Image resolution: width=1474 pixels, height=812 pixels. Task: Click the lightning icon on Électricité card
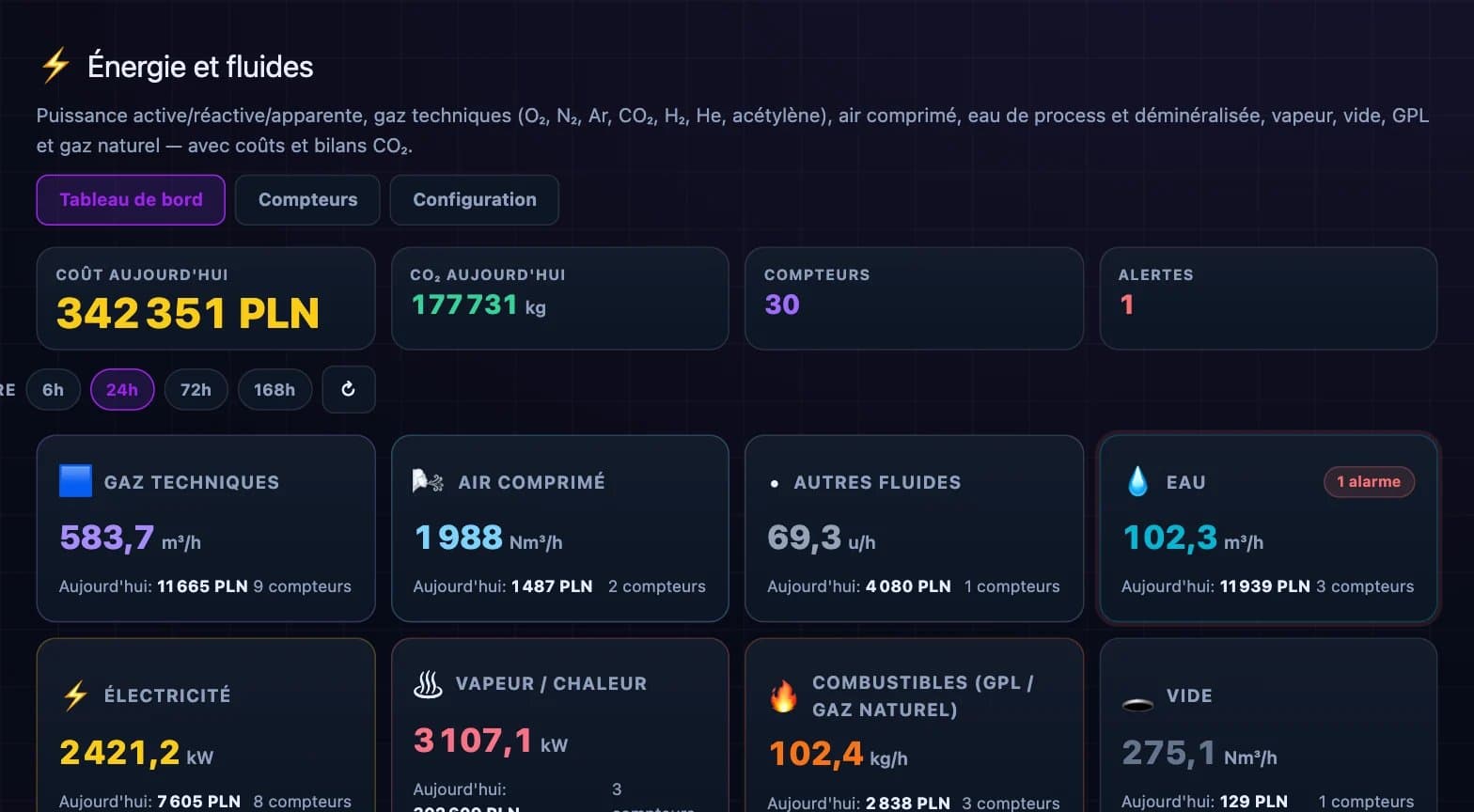(x=75, y=695)
